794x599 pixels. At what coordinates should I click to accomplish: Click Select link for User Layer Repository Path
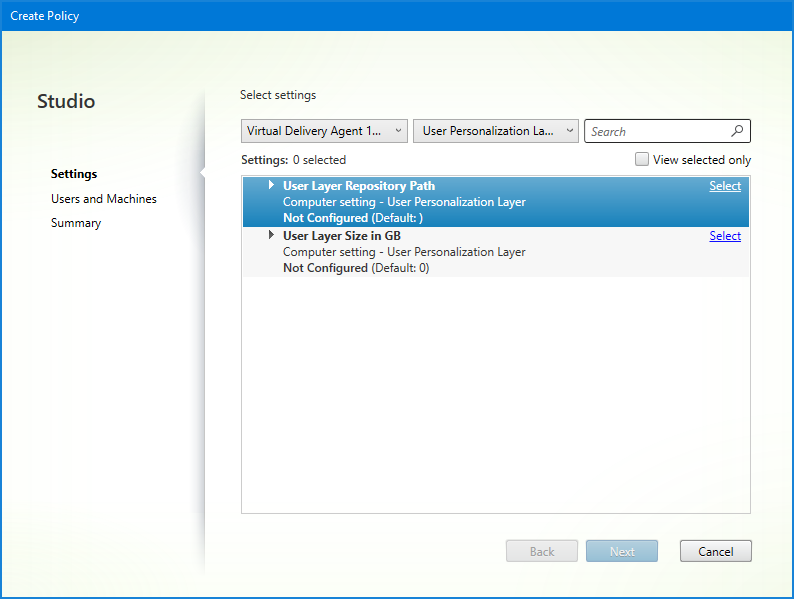coord(725,186)
